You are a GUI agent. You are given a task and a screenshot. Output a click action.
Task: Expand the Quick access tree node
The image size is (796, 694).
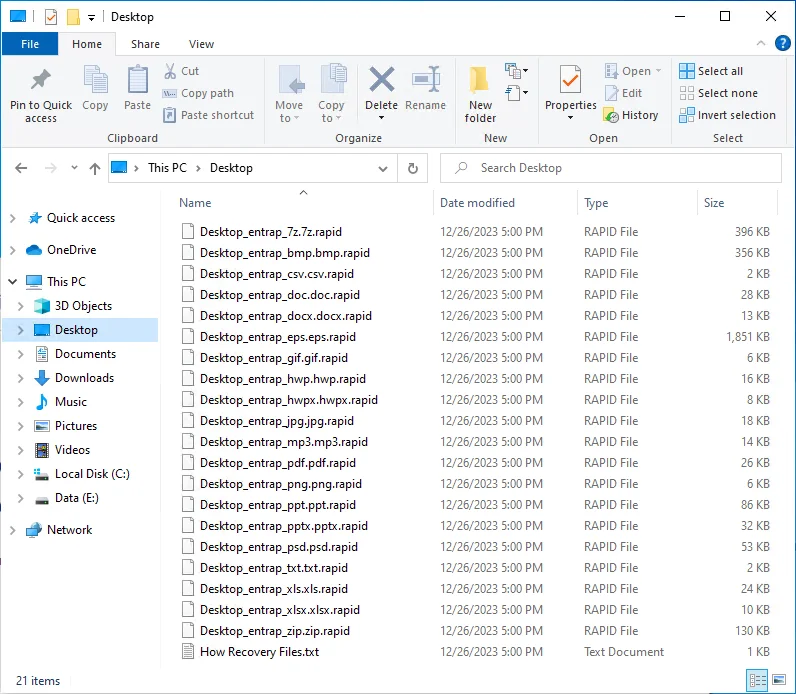coord(12,218)
